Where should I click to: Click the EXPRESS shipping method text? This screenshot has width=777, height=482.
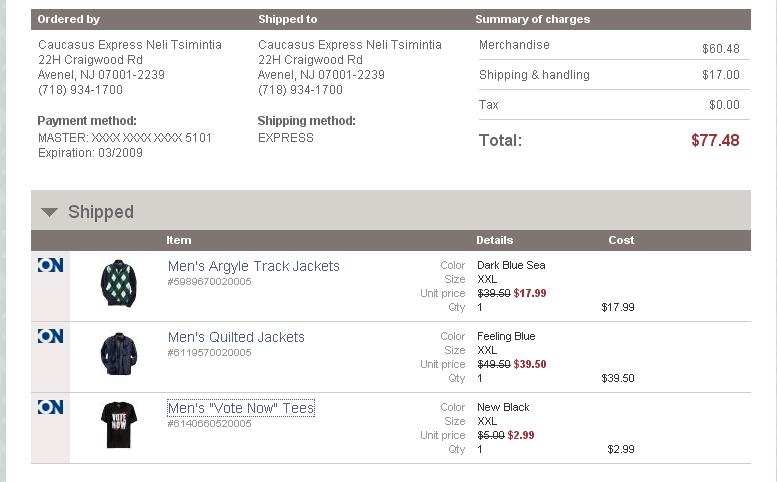point(286,138)
